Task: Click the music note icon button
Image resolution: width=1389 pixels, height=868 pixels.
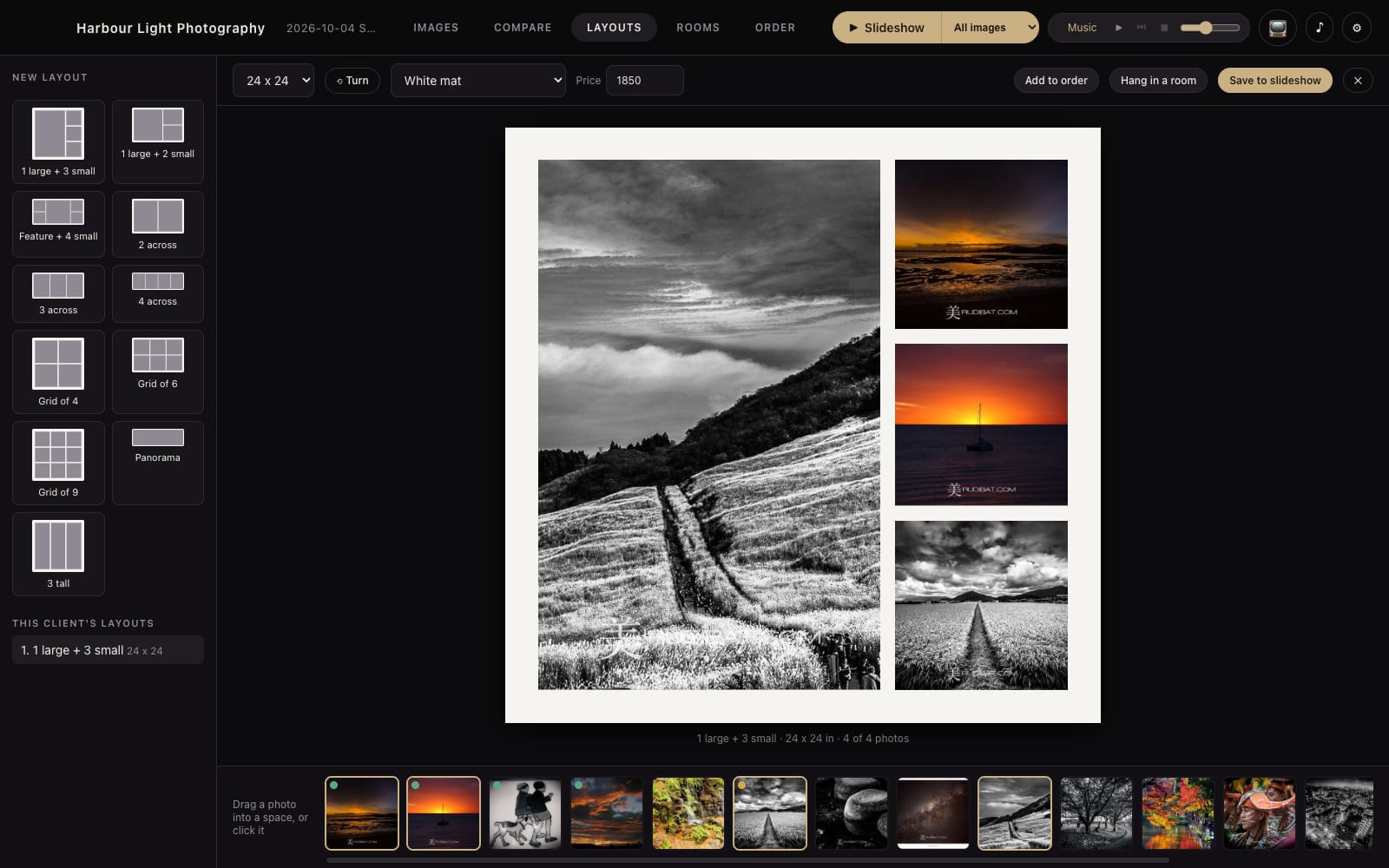Action: tap(1319, 28)
